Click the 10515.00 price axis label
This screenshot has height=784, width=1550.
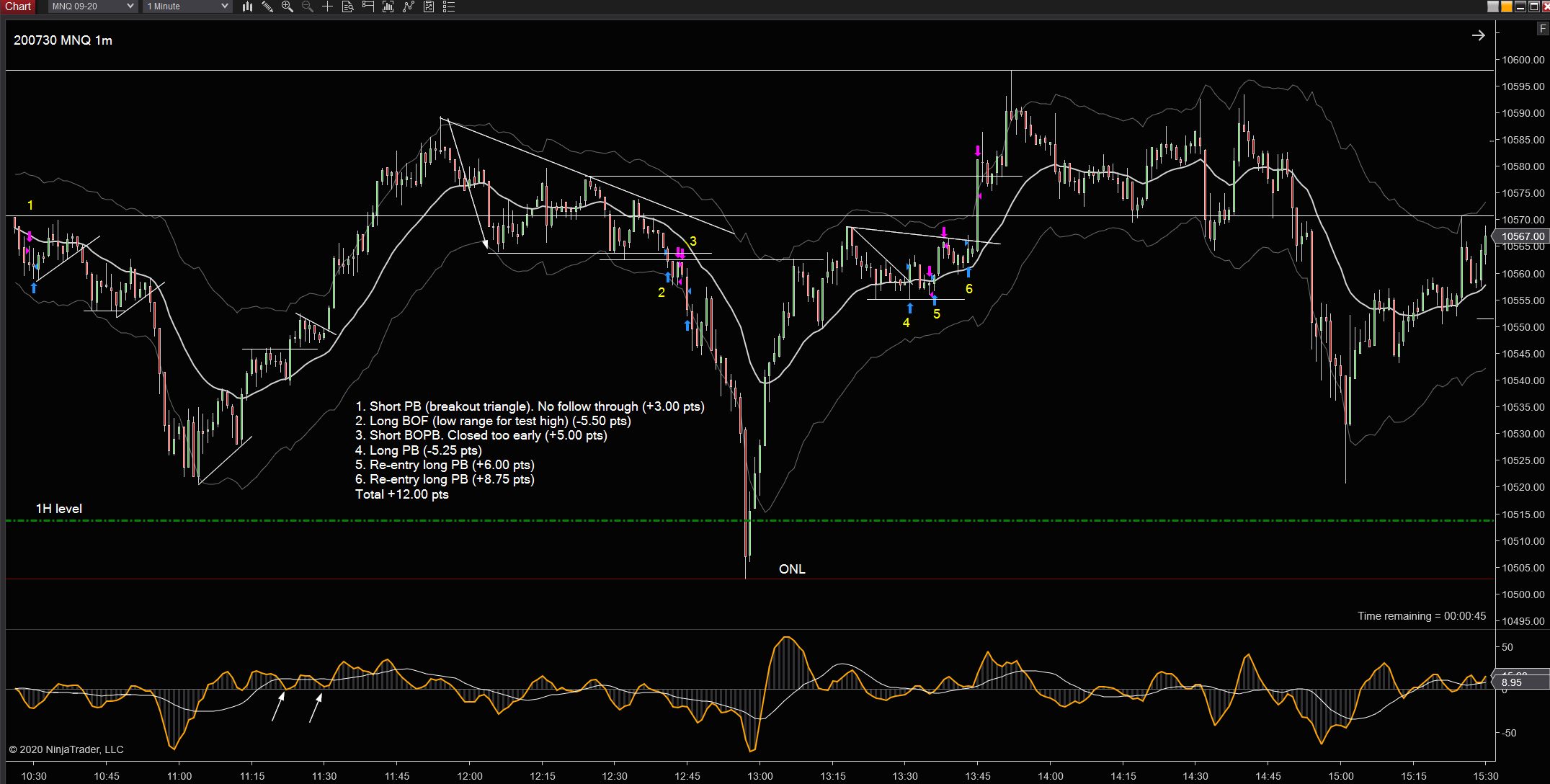(1523, 514)
